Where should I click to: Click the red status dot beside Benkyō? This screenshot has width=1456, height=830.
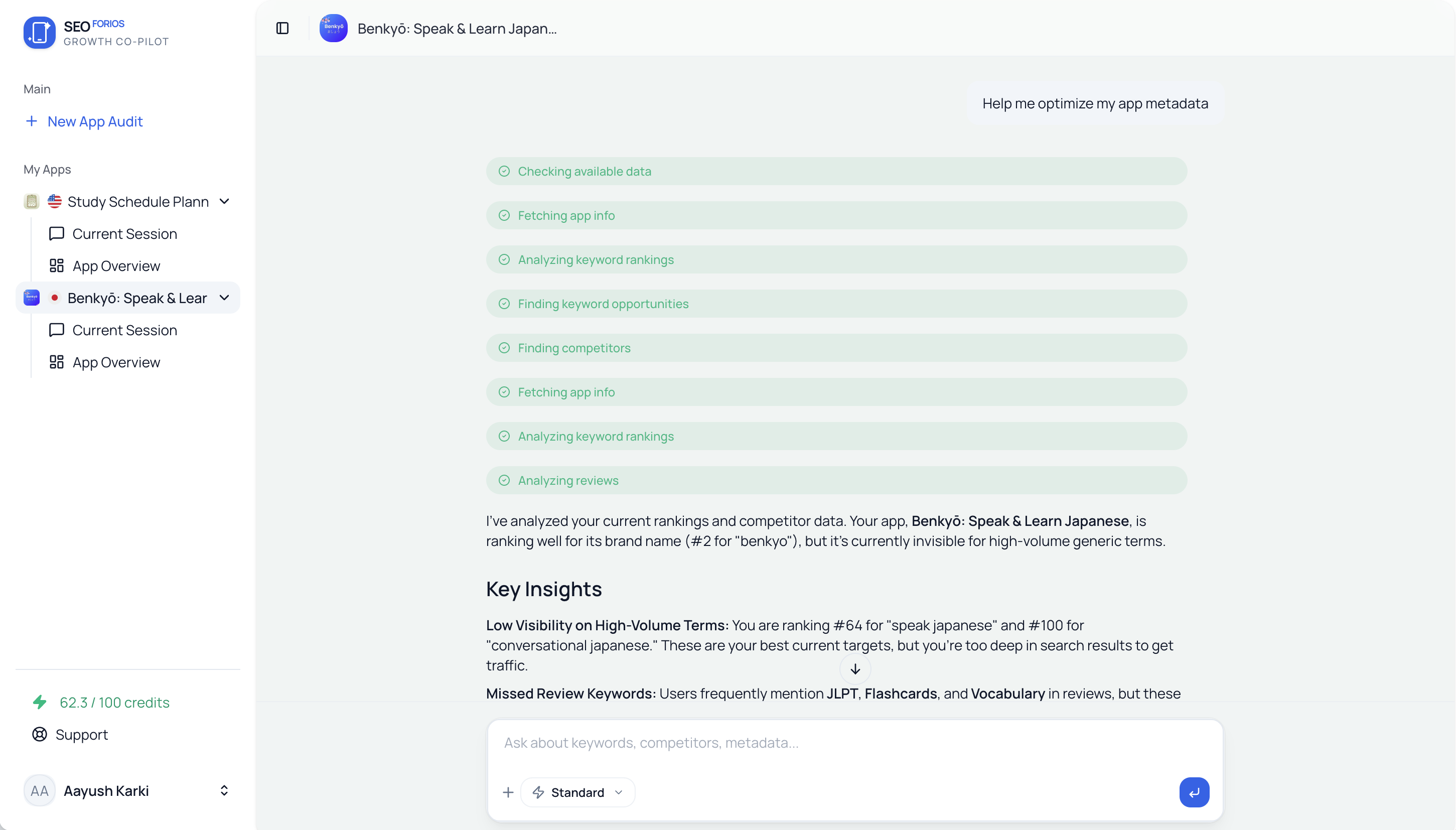point(55,297)
